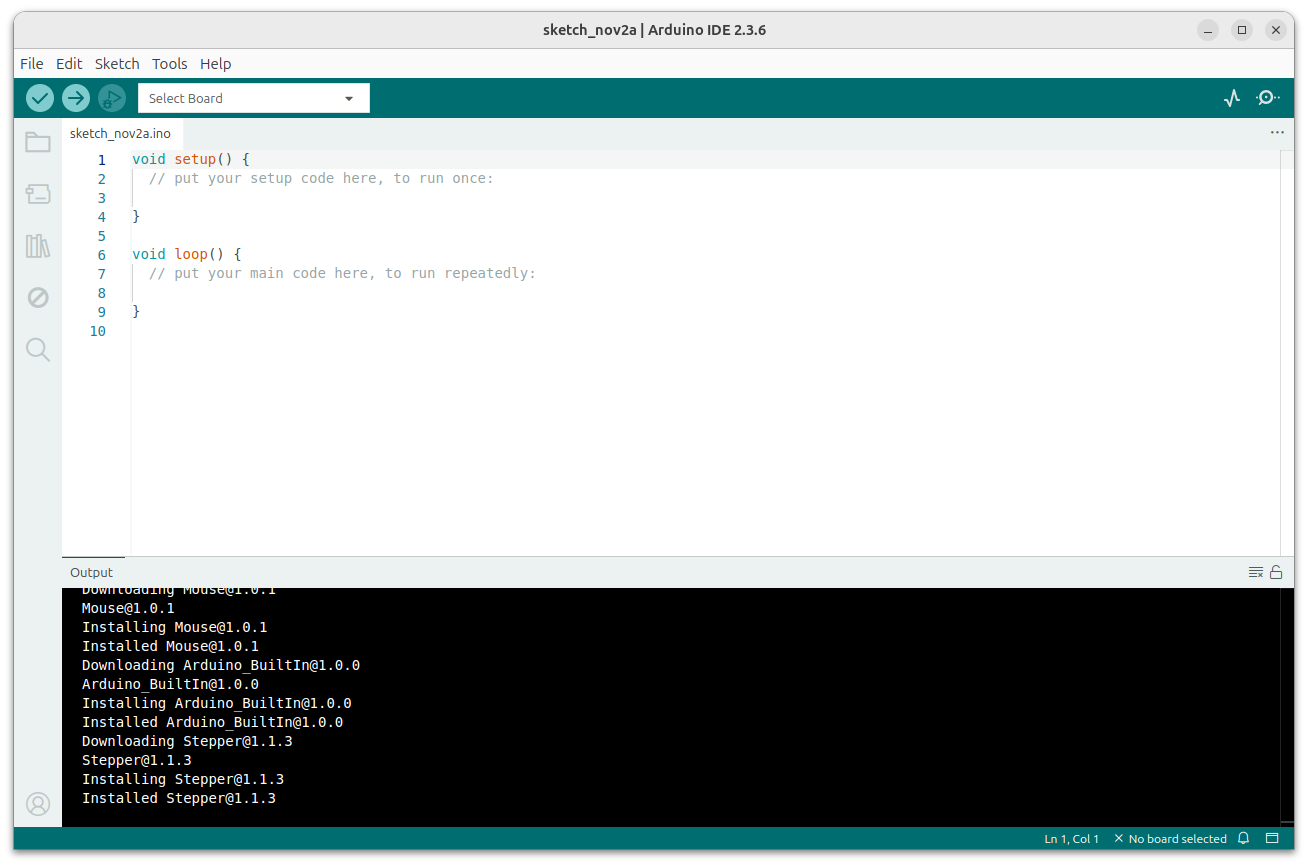Open the Library Manager sidebar panel
Viewport: 1308px width, 866px height.
click(x=38, y=246)
